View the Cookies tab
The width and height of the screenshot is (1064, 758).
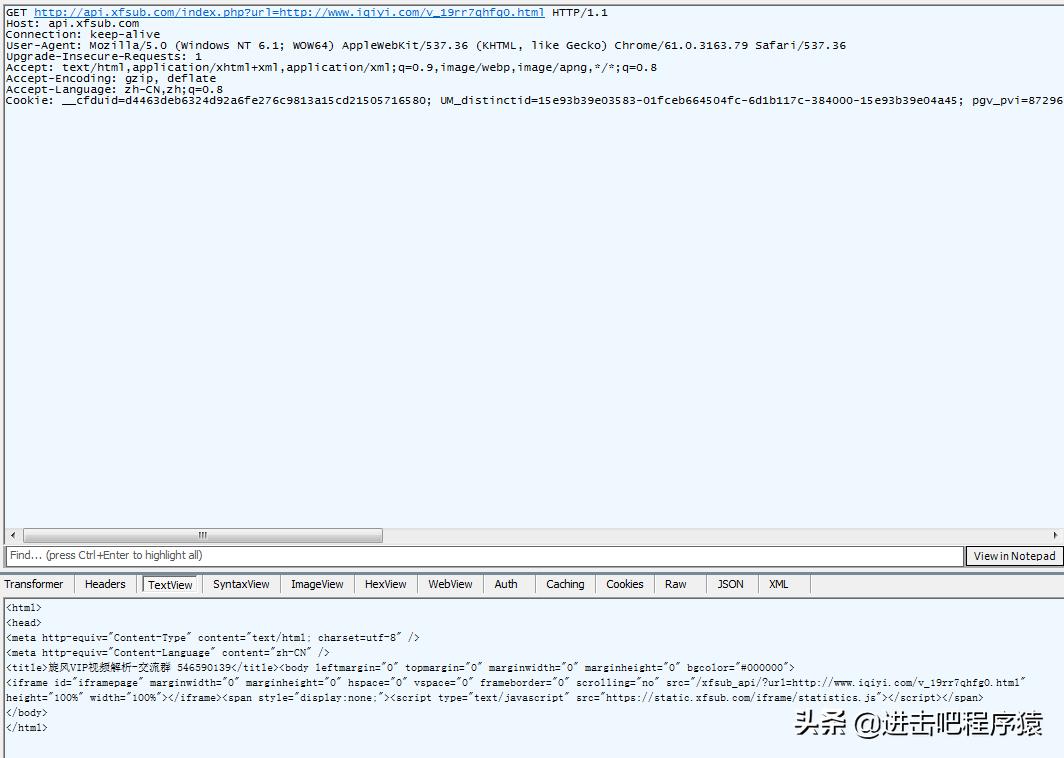pyautogui.click(x=625, y=584)
